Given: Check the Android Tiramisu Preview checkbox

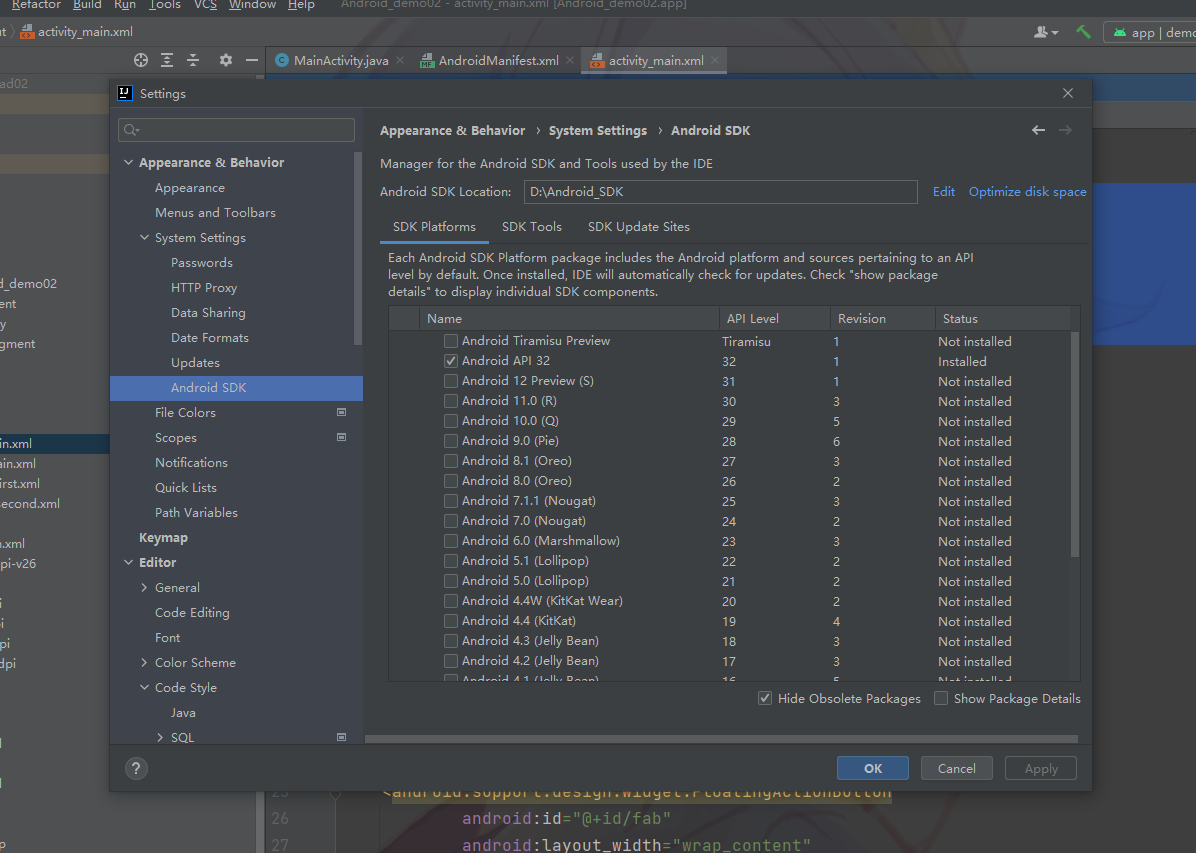Looking at the screenshot, I should click(451, 341).
